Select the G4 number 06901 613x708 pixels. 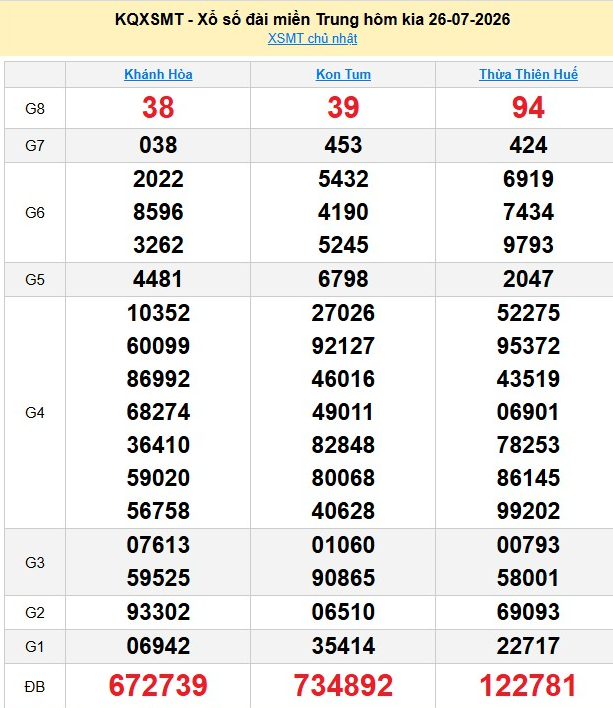point(528,412)
